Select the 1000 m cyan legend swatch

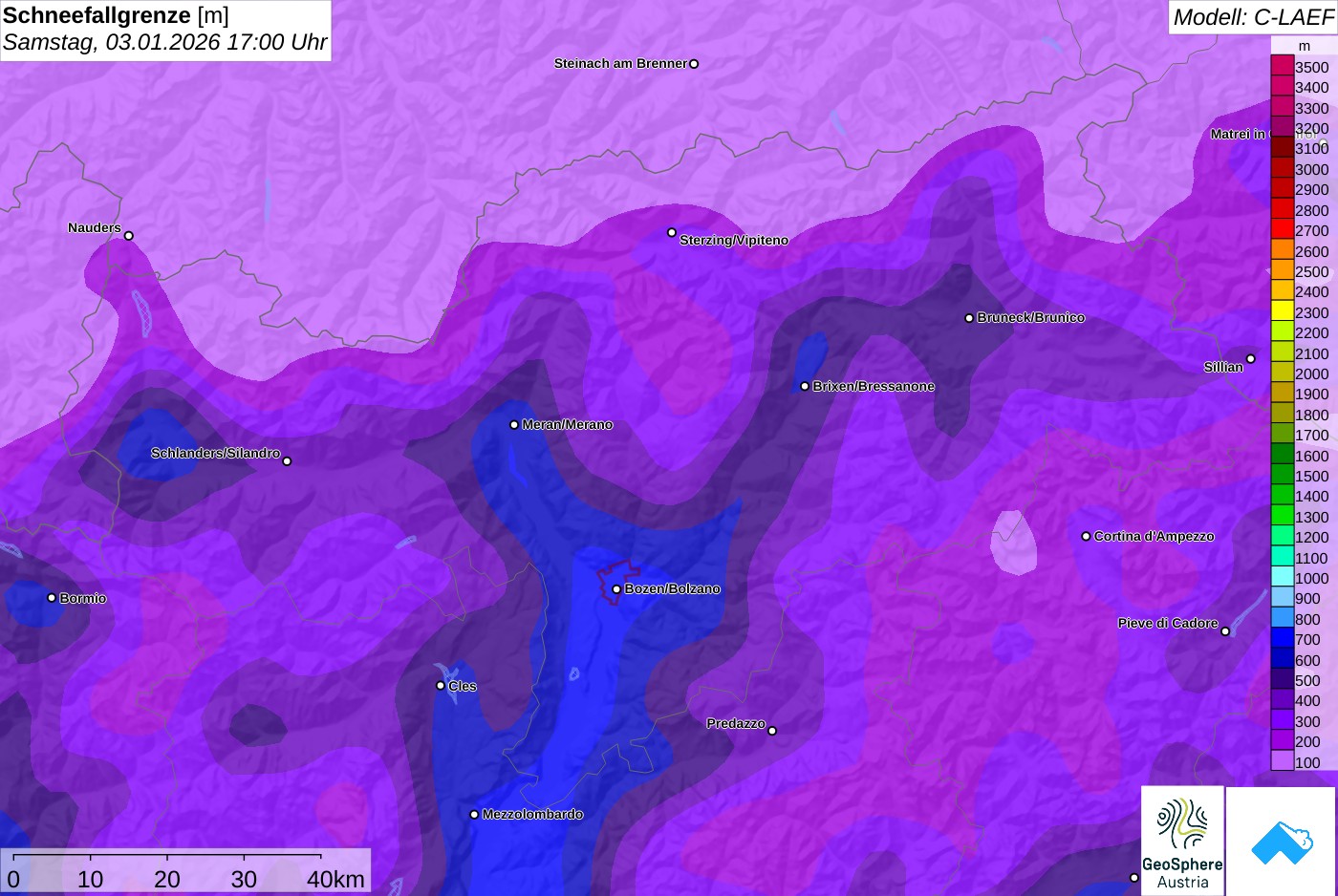[x=1282, y=577]
